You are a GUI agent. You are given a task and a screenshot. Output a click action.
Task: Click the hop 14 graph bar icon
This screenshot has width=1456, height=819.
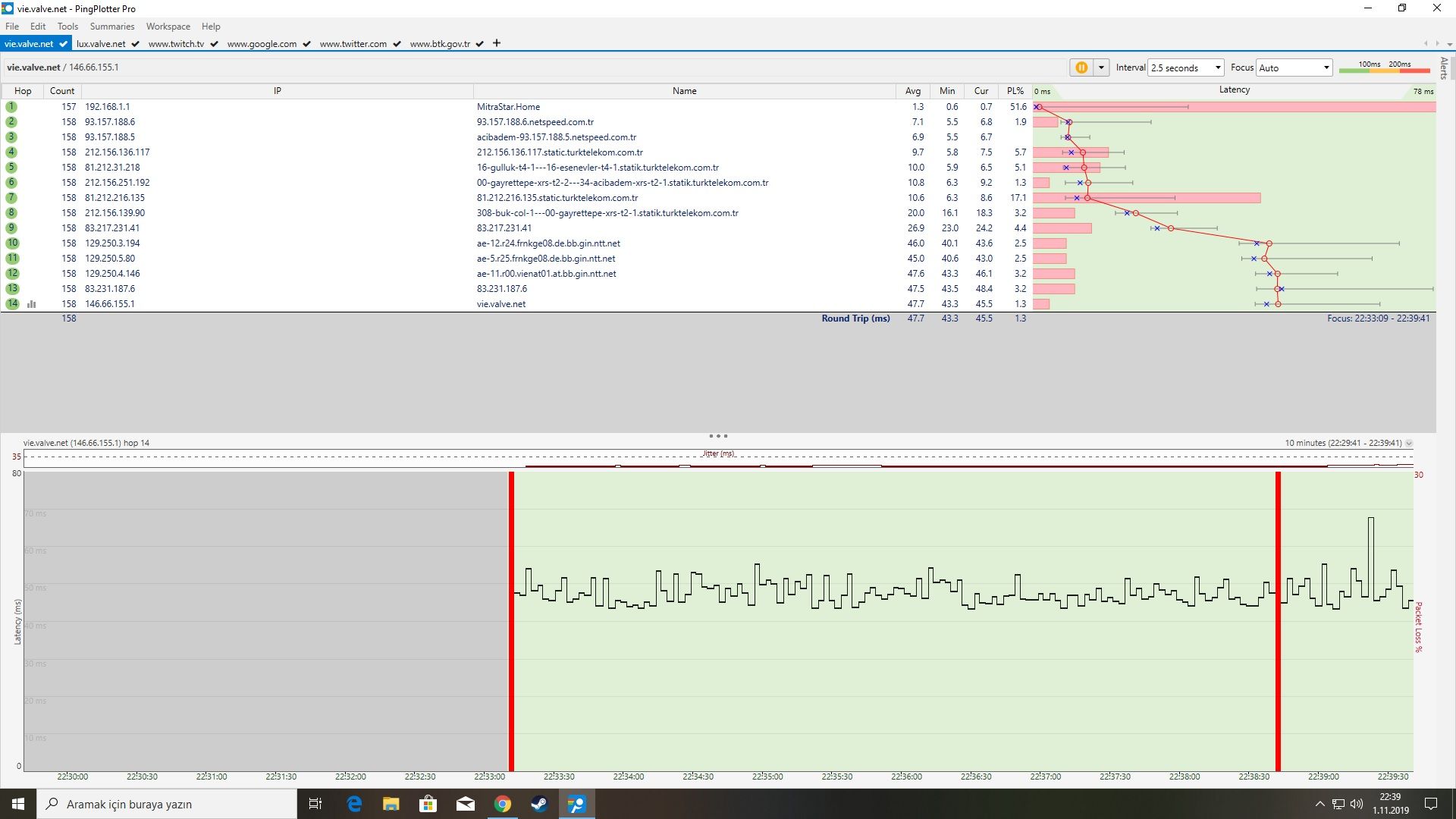pyautogui.click(x=32, y=304)
